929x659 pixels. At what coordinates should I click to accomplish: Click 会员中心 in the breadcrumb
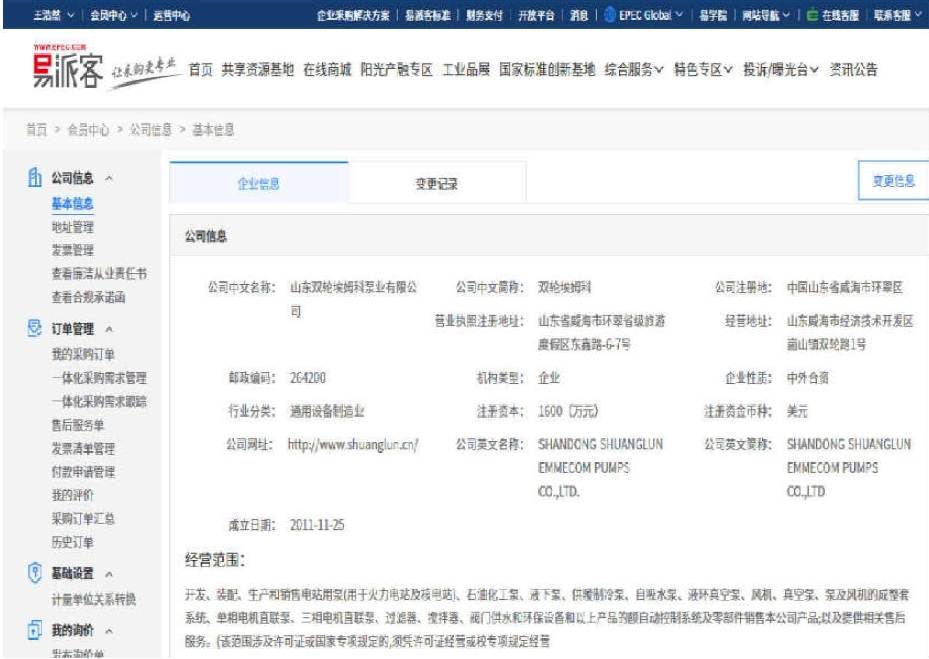click(88, 130)
